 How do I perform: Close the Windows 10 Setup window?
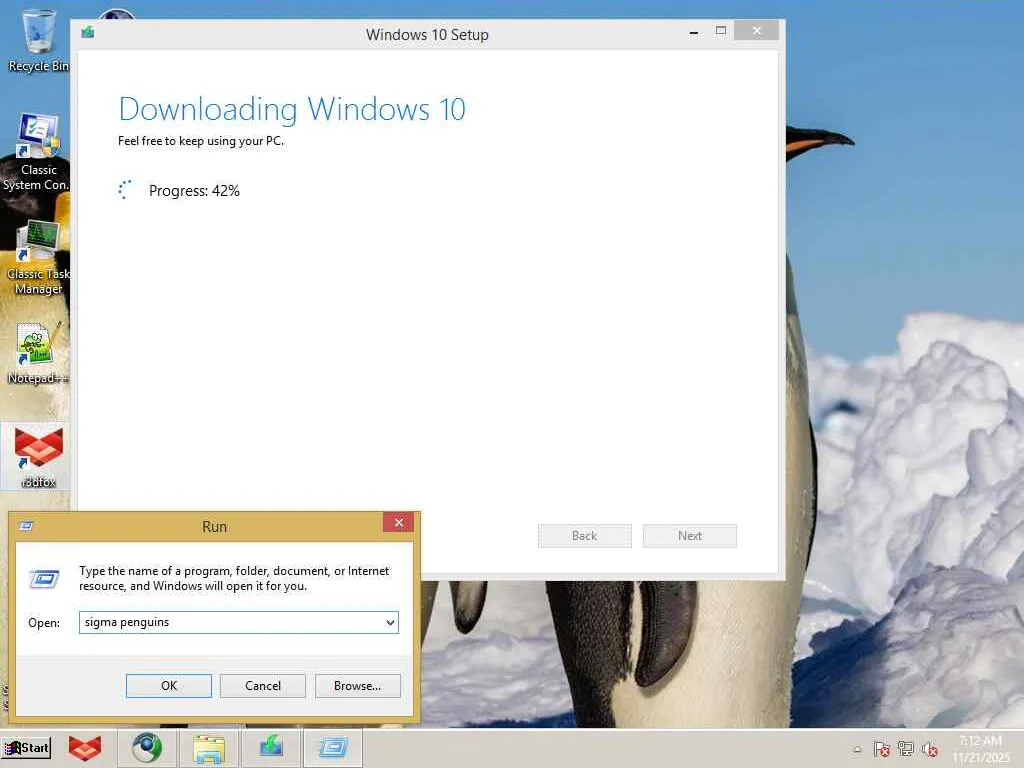756,31
